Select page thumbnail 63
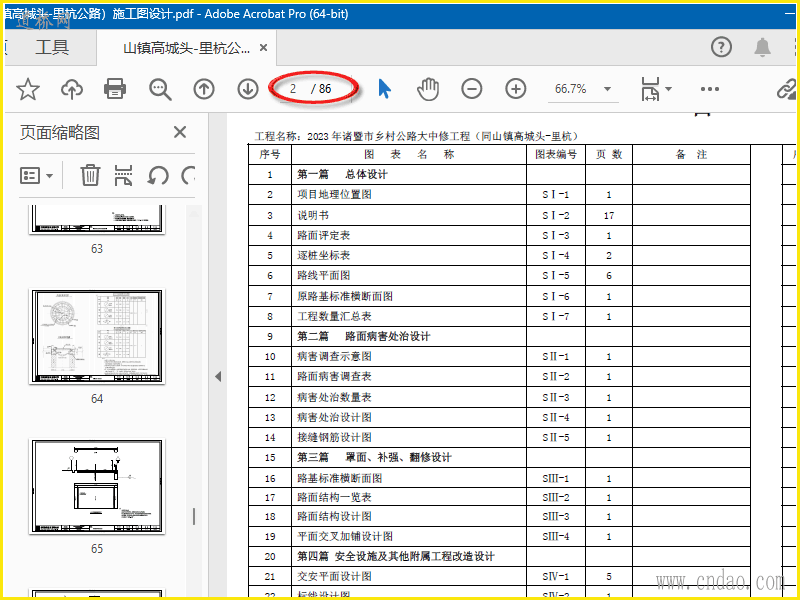This screenshot has width=800, height=600. tap(97, 219)
